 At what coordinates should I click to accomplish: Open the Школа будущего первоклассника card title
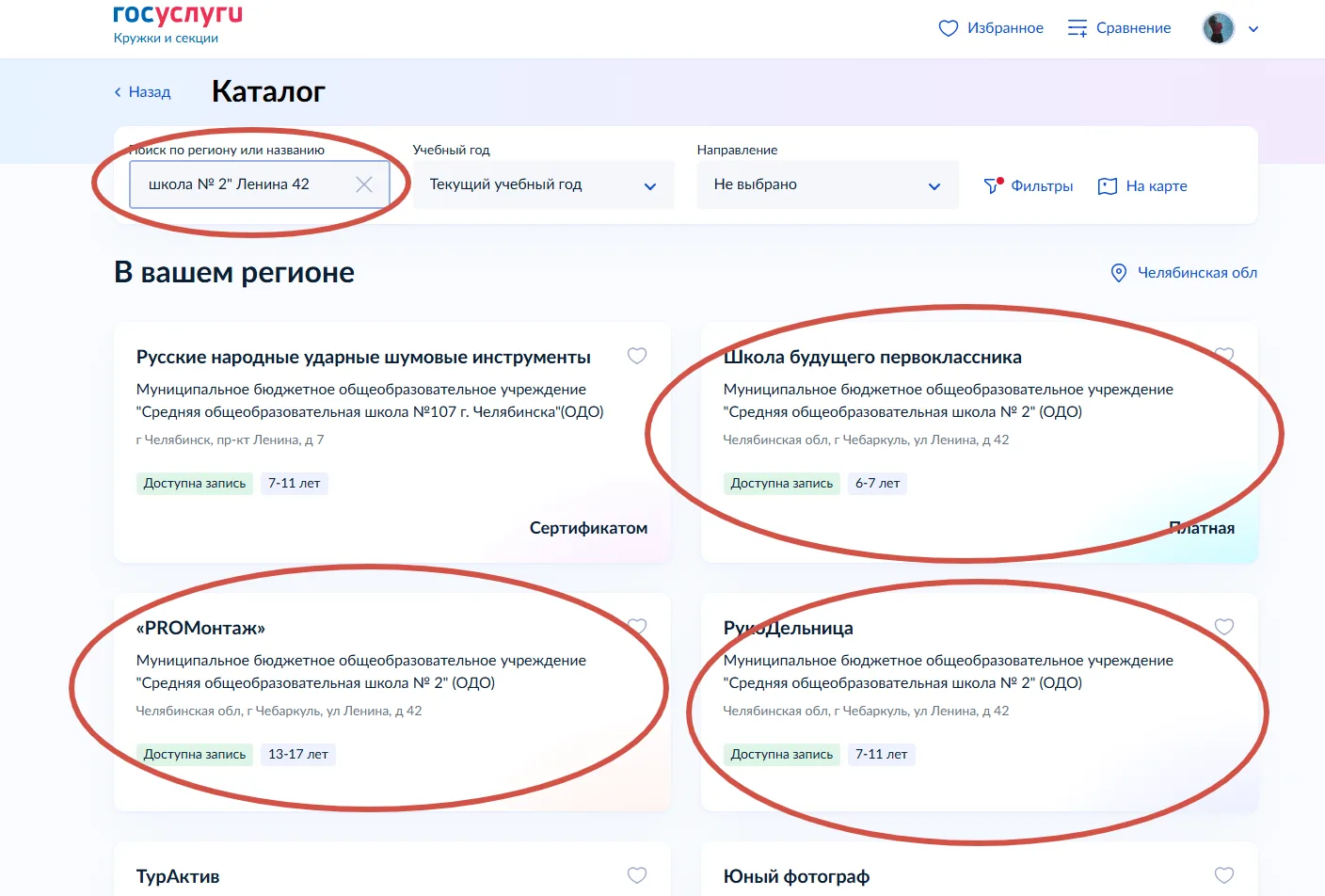[872, 357]
